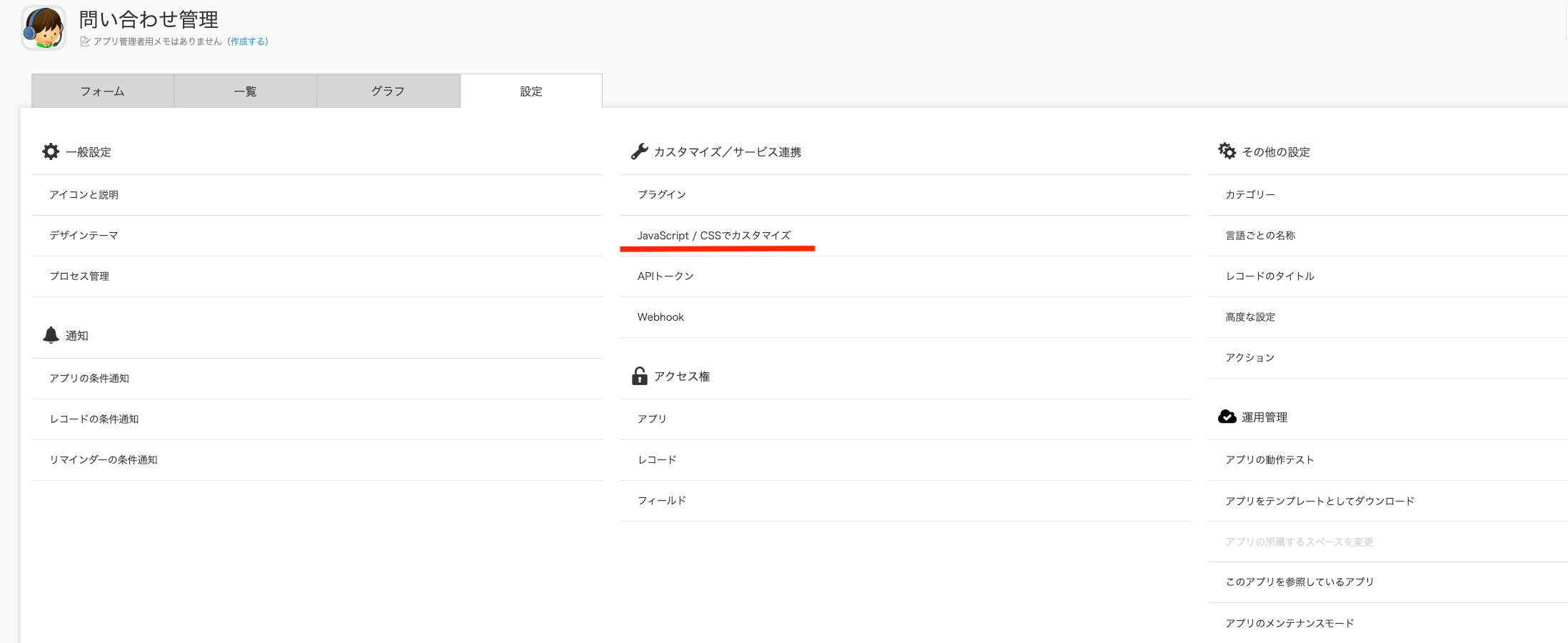Click the double-gear icon beside その他の設定
The width and height of the screenshot is (1568, 643).
pyautogui.click(x=1227, y=151)
